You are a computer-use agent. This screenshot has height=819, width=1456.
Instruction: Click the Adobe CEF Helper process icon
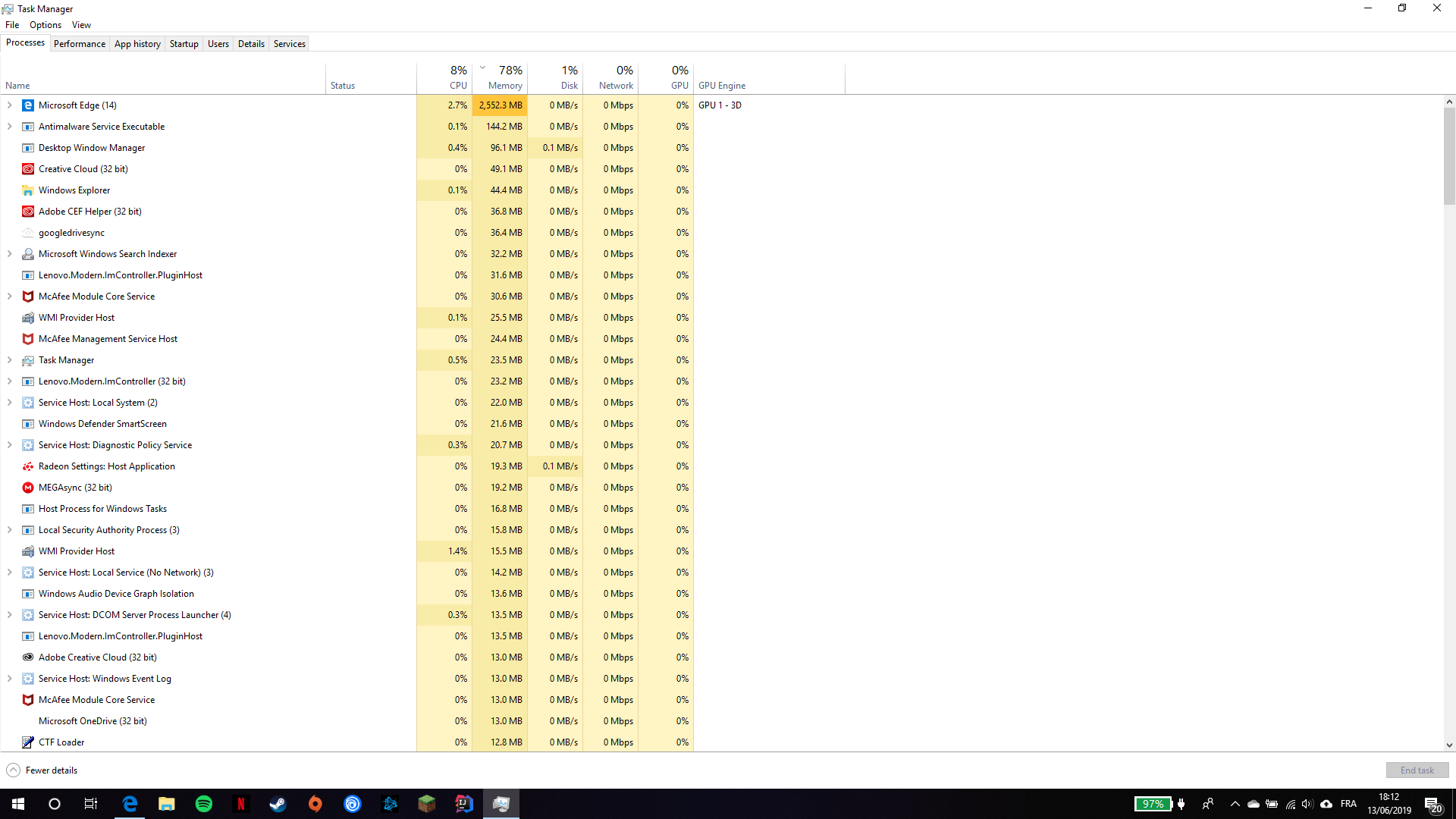point(28,212)
